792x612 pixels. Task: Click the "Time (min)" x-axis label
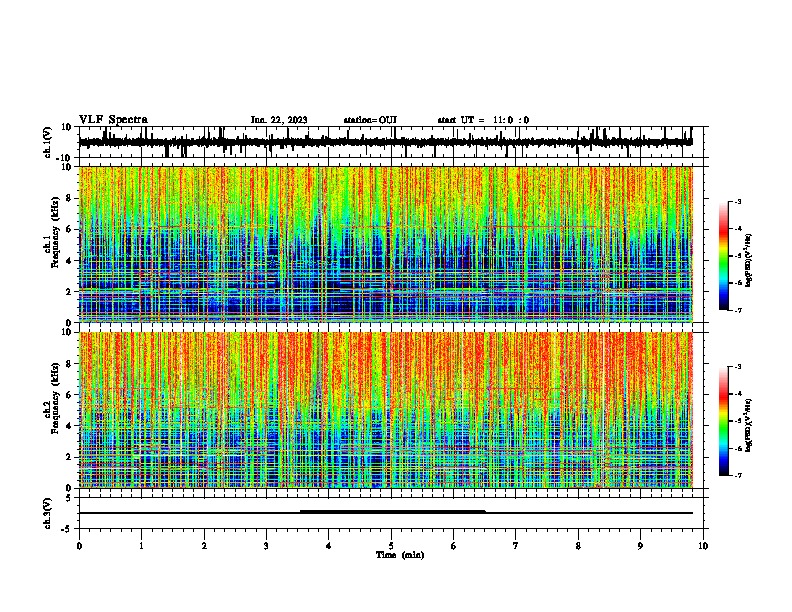[400, 555]
